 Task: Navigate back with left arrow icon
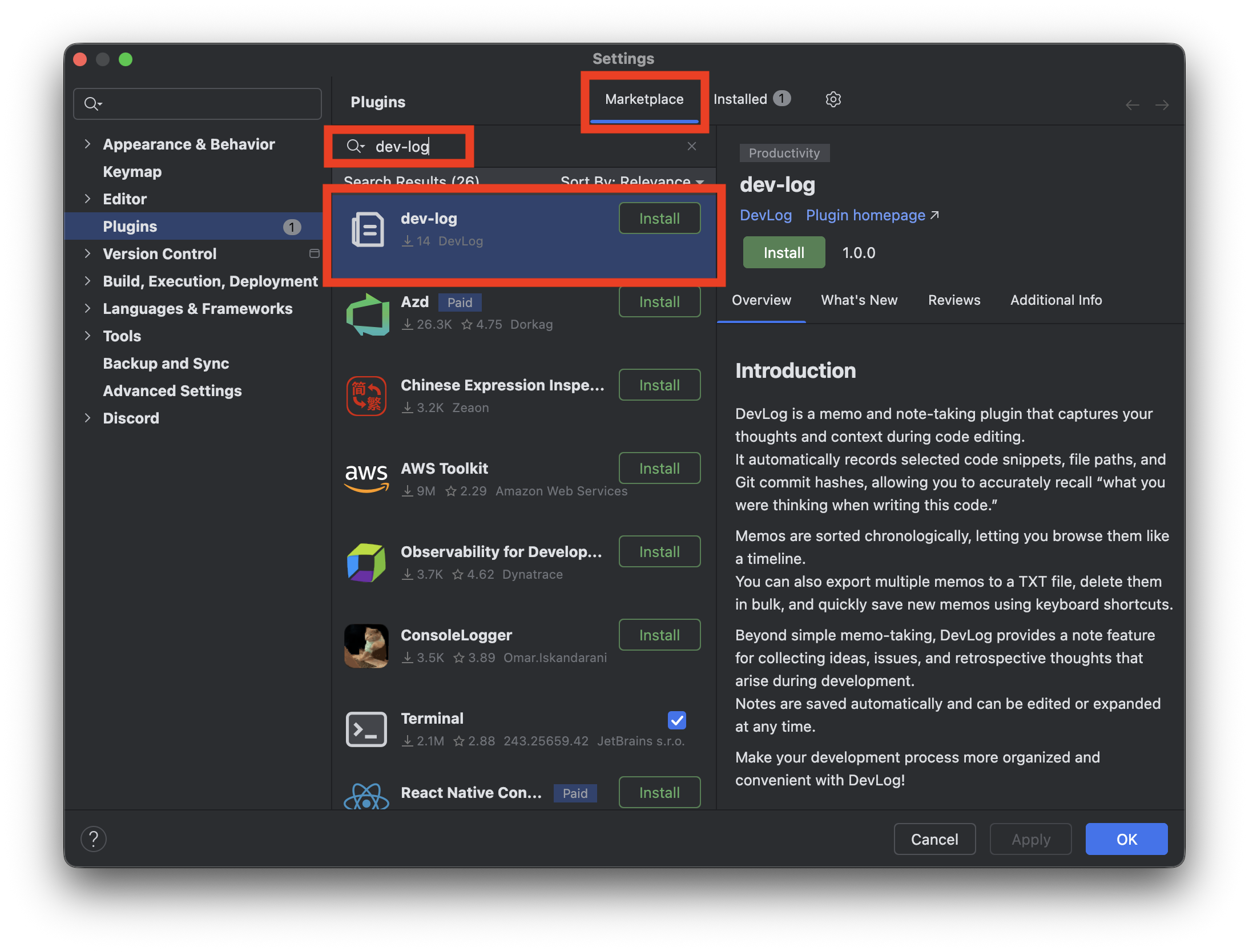pyautogui.click(x=1132, y=105)
